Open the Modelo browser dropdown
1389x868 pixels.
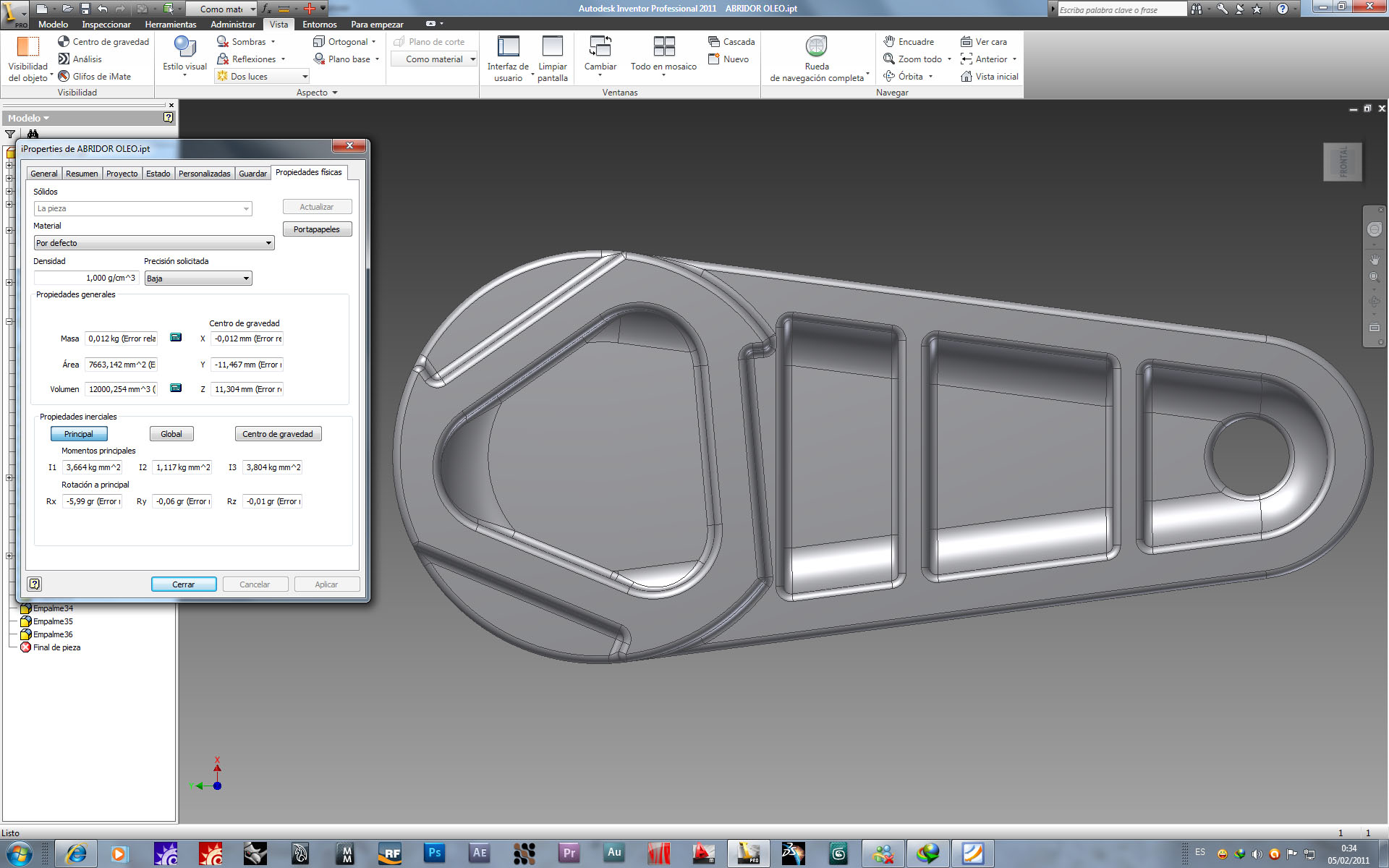[29, 118]
